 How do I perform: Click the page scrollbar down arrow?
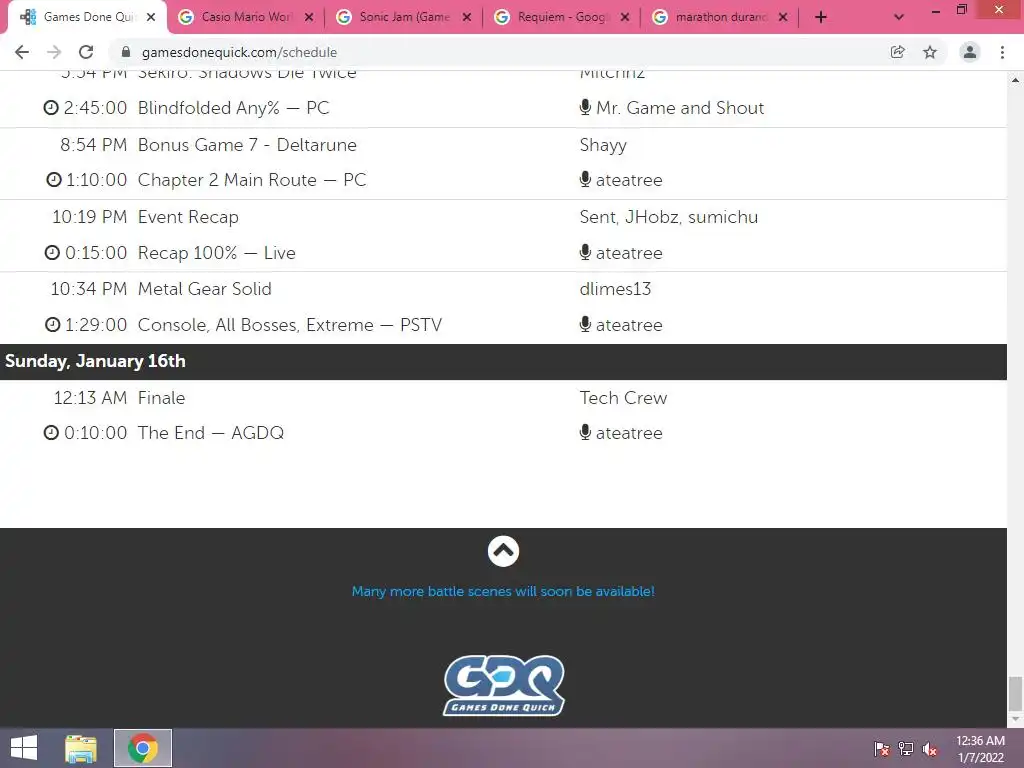(x=1016, y=719)
